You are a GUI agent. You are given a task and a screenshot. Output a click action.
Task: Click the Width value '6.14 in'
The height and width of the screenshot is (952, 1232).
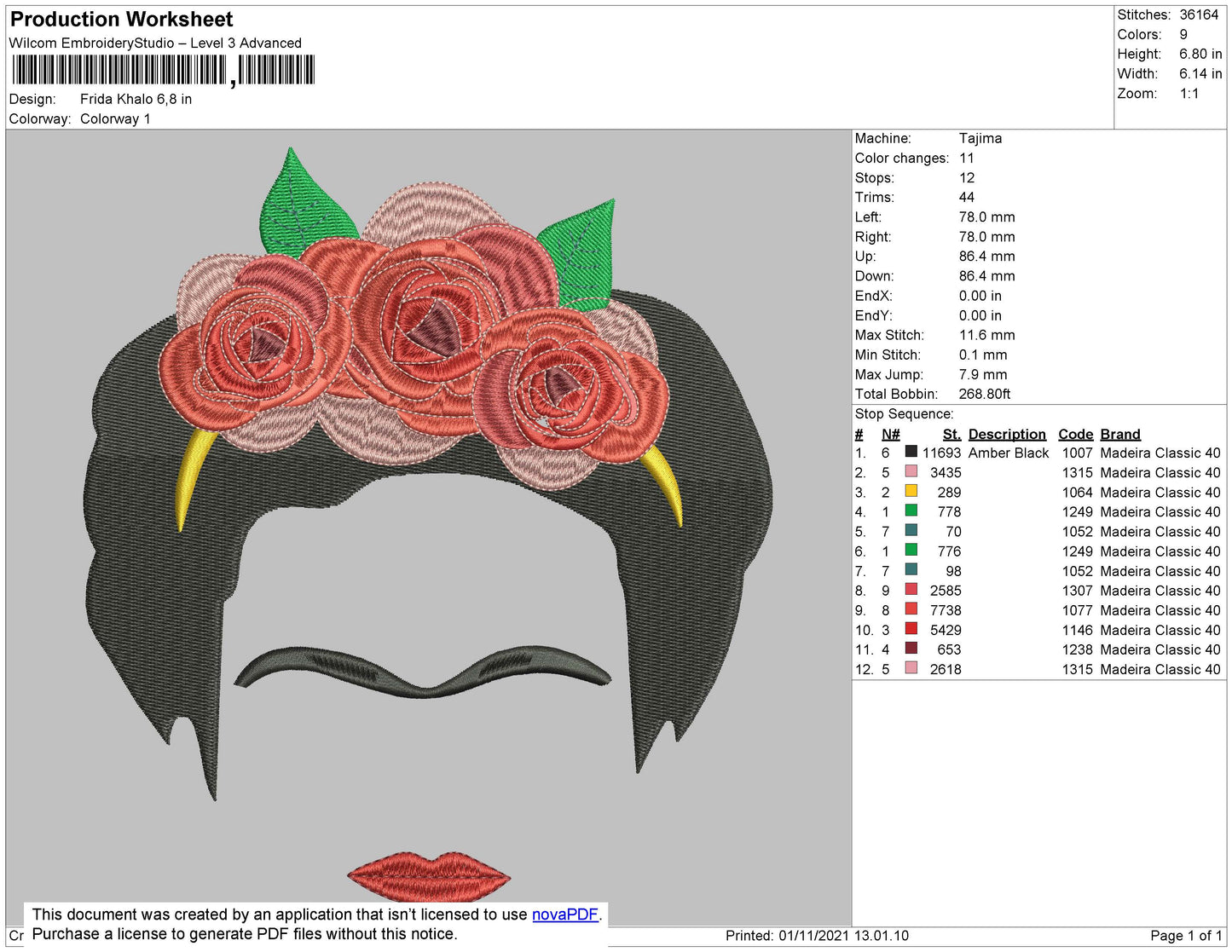(1200, 73)
